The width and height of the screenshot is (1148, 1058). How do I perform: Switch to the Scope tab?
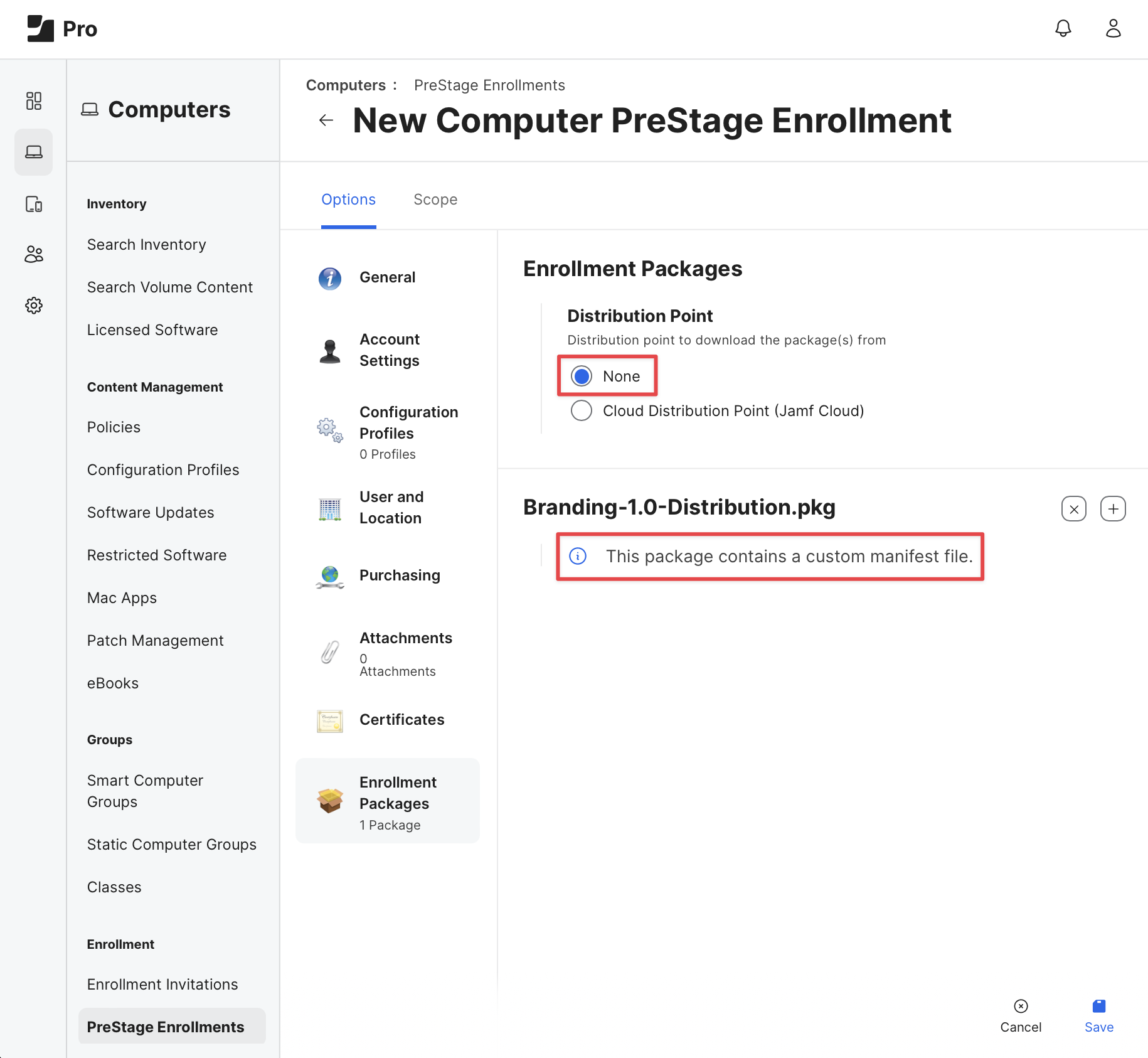[435, 200]
